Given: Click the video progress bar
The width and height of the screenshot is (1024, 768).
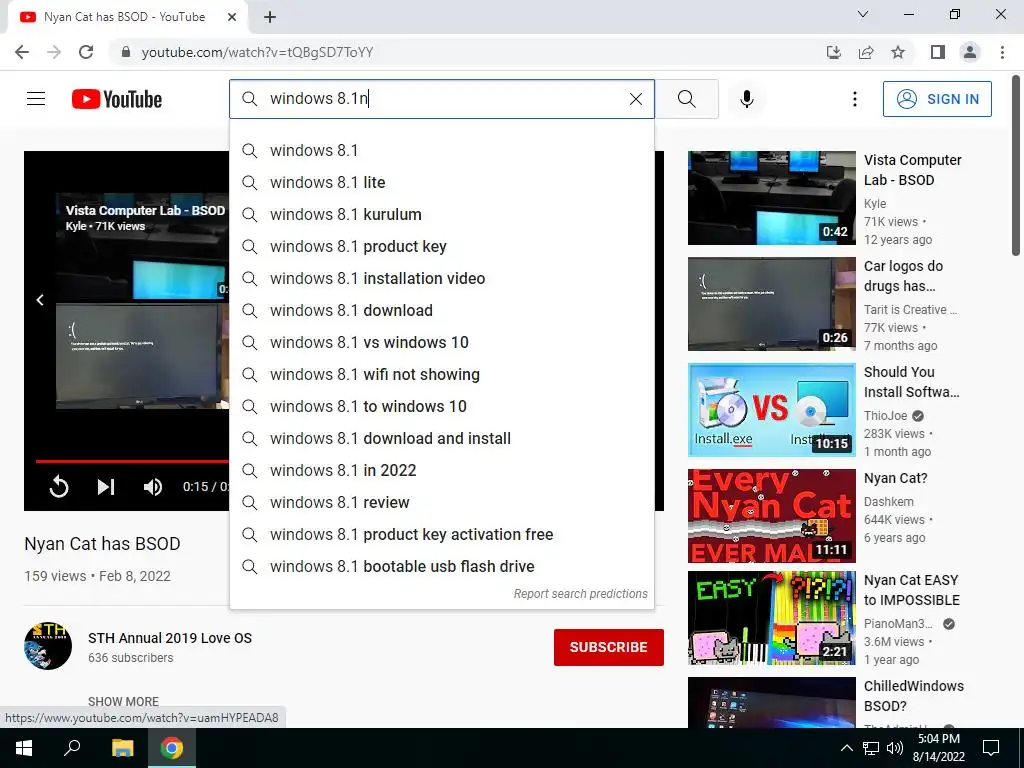Looking at the screenshot, I should click(132, 461).
